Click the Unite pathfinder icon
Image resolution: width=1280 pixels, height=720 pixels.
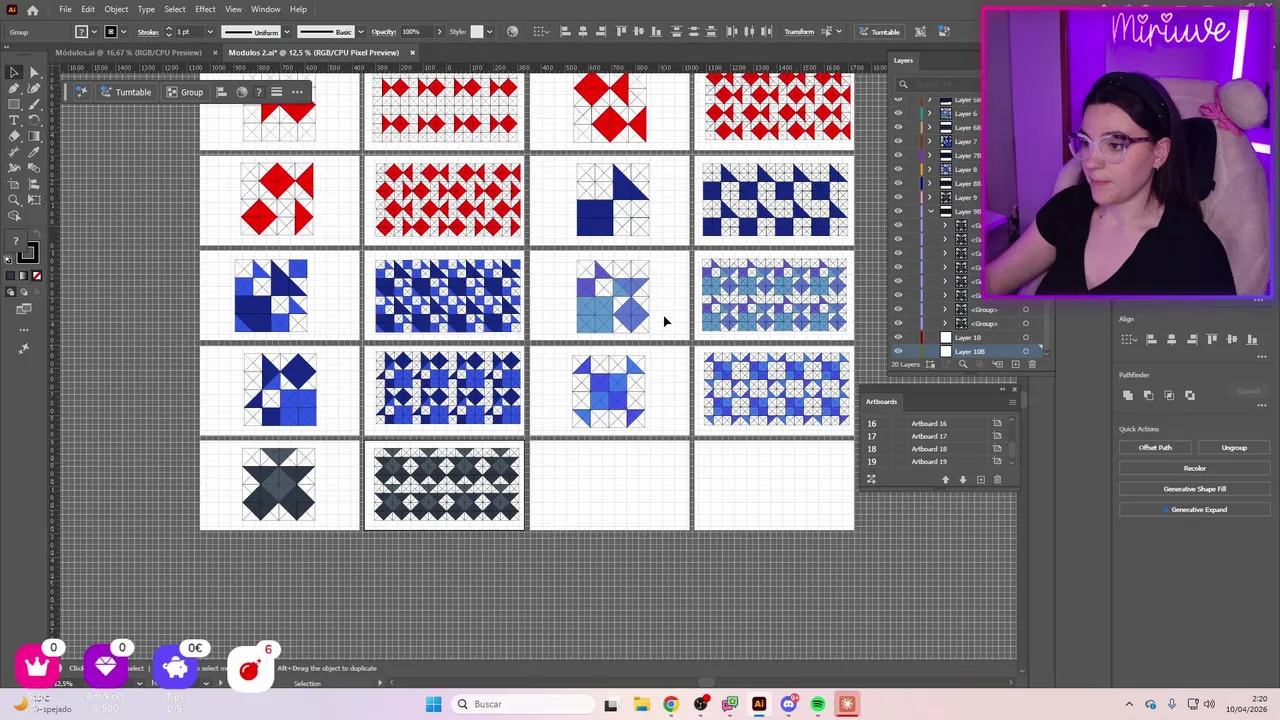1128,395
